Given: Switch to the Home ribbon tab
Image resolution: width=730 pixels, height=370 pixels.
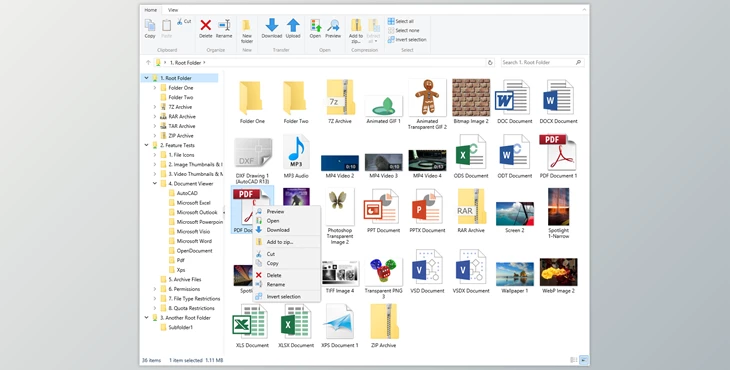Looking at the screenshot, I should 150,10.
